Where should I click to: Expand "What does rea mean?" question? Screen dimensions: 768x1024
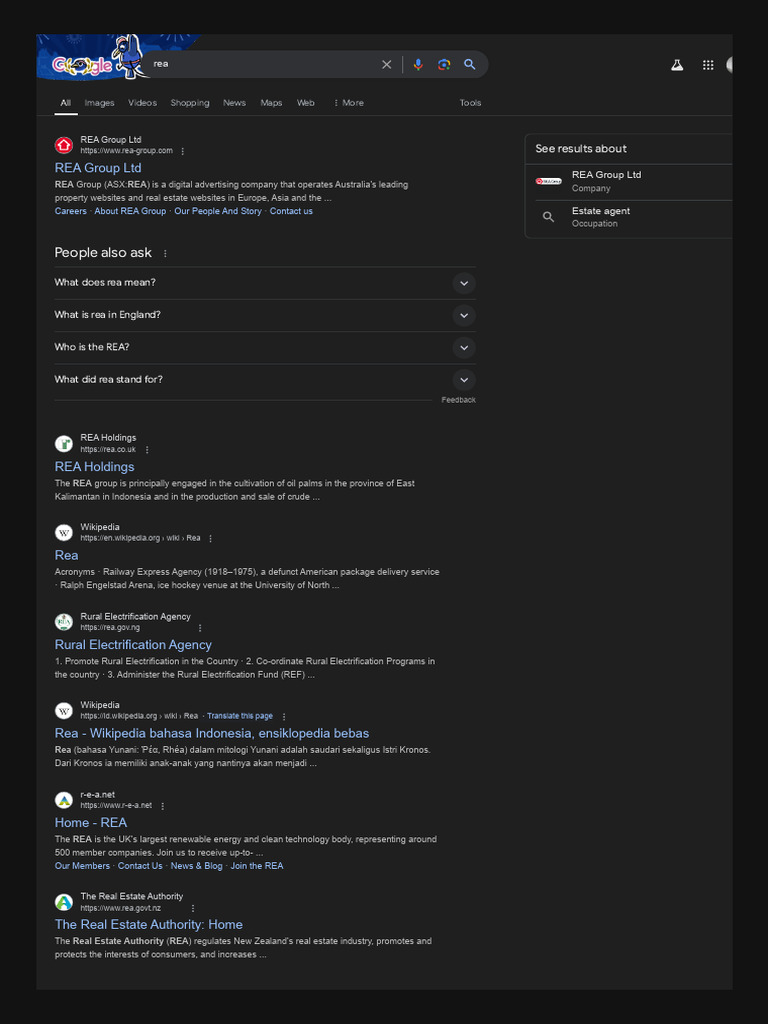(463, 283)
